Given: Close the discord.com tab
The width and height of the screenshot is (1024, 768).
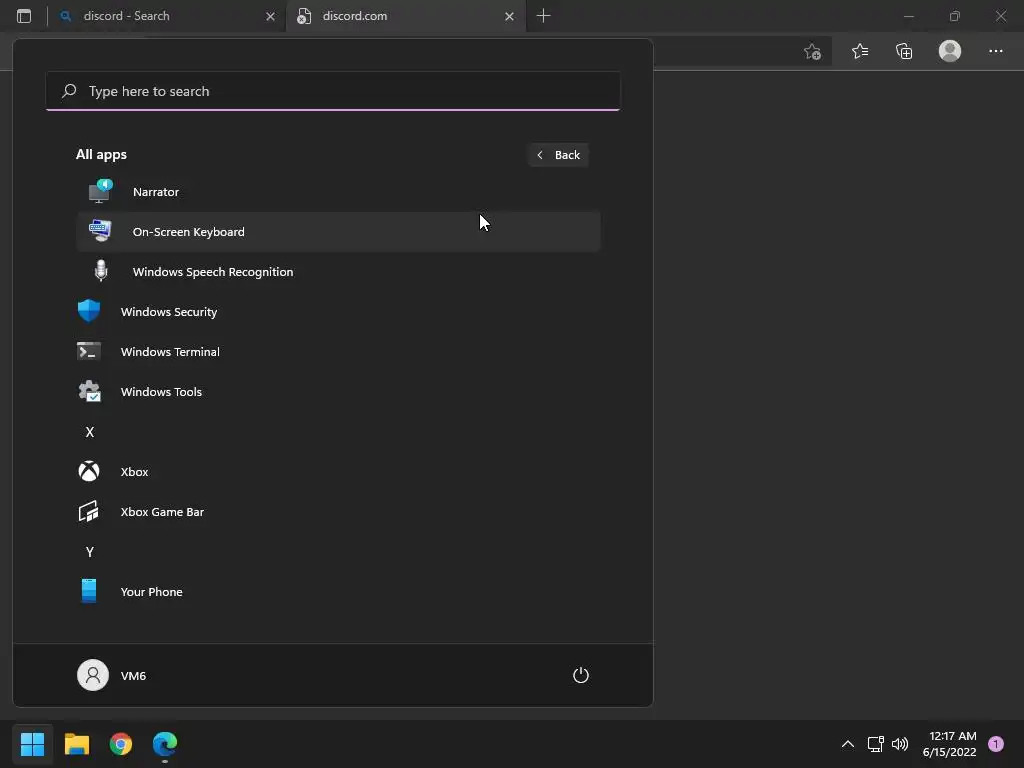Looking at the screenshot, I should (x=509, y=16).
